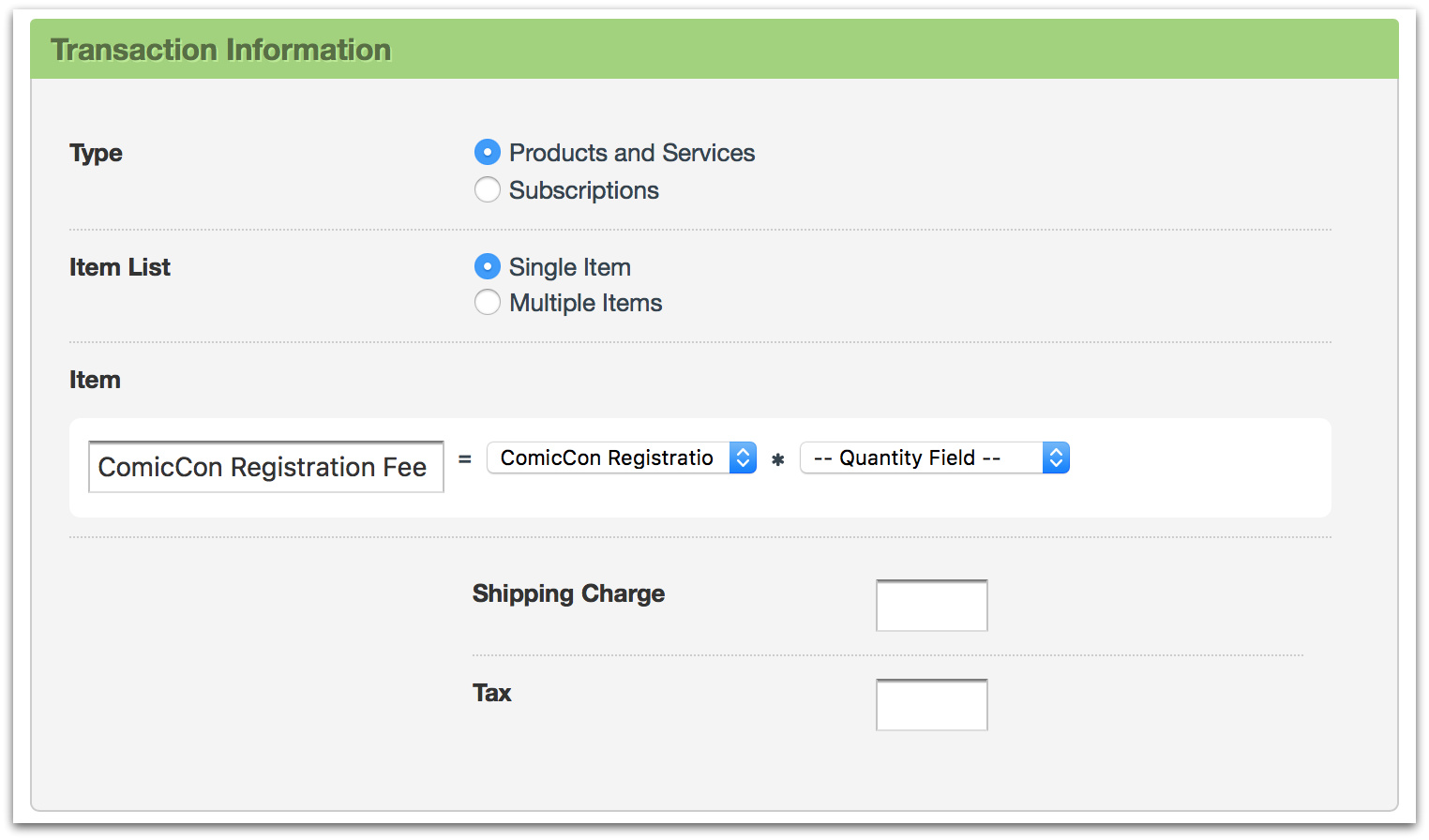This screenshot has height=840, width=1429.
Task: Click the asterisk multiplier symbol
Action: tap(777, 459)
